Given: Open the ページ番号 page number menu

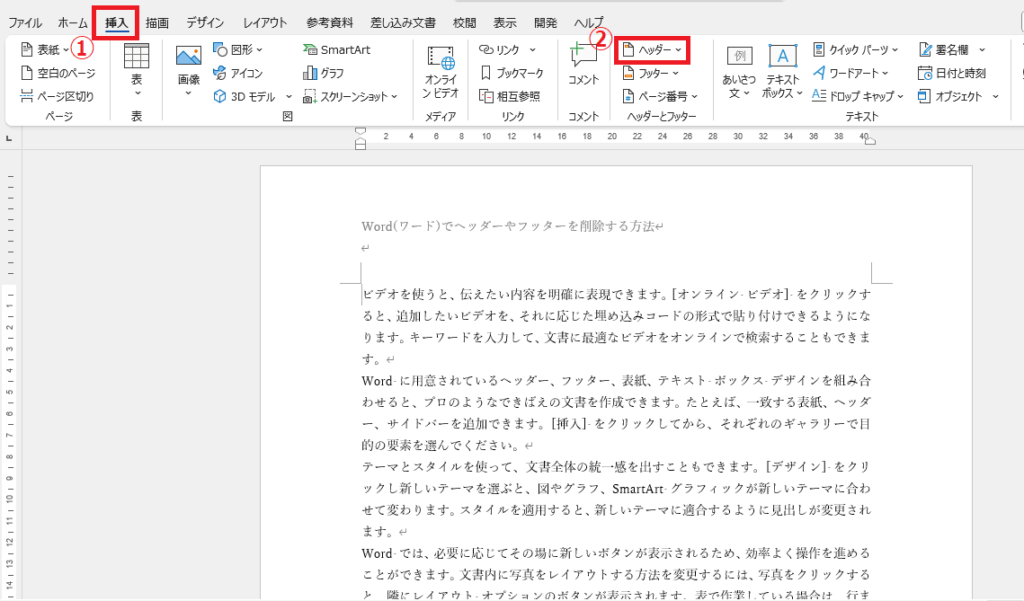Looking at the screenshot, I should (660, 97).
